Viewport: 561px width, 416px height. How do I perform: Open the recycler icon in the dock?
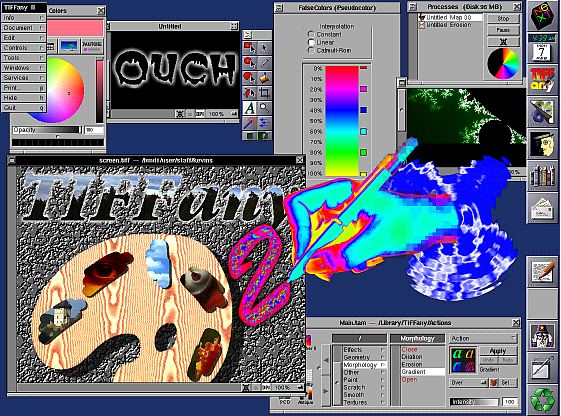(x=542, y=400)
